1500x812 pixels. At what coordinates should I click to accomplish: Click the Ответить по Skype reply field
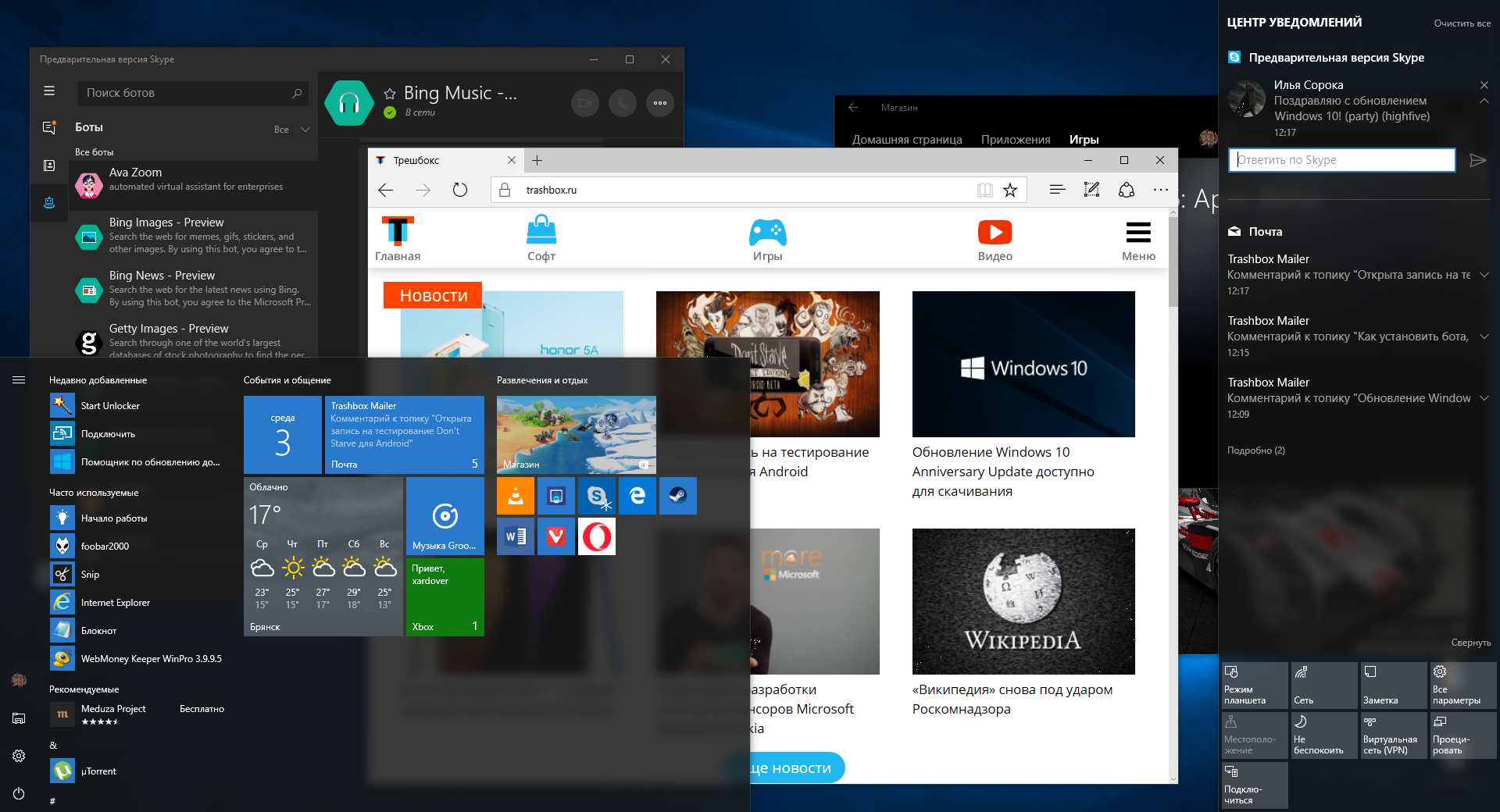pos(1342,160)
